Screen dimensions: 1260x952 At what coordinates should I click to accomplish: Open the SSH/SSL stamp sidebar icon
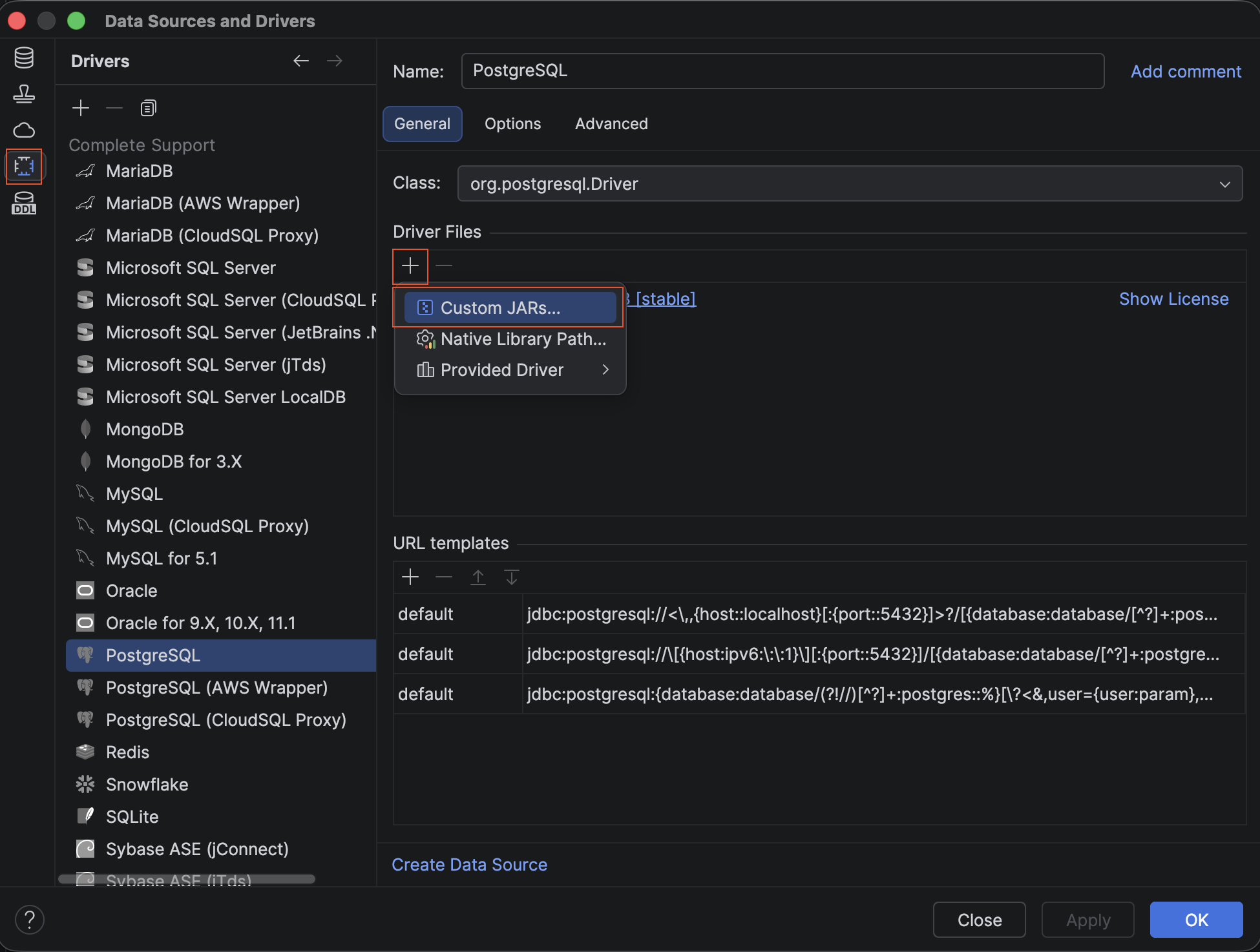click(24, 94)
